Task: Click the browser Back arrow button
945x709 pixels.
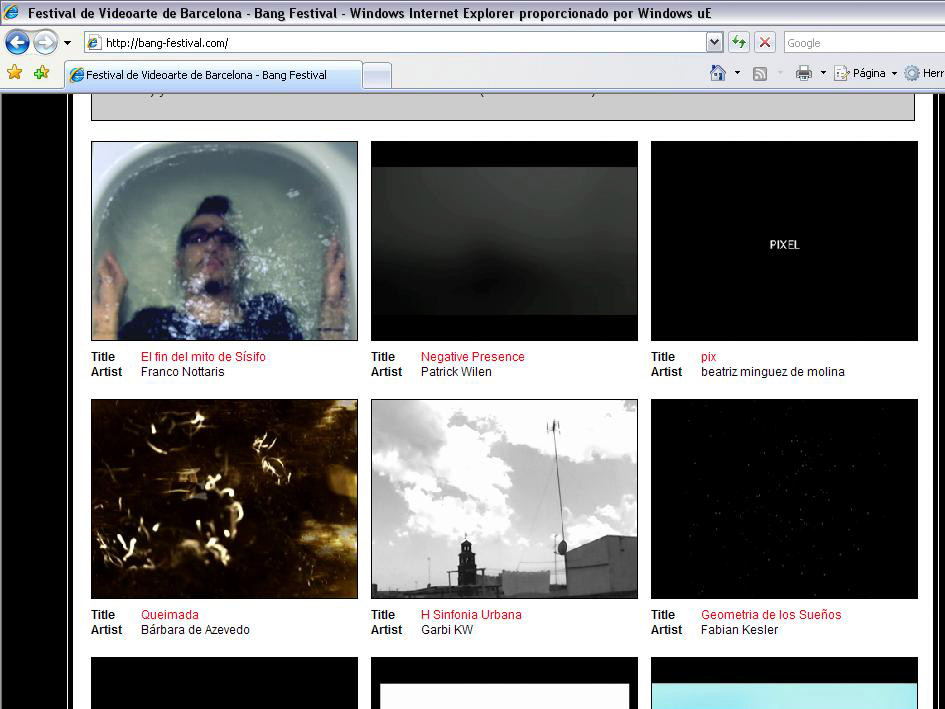Action: [17, 43]
